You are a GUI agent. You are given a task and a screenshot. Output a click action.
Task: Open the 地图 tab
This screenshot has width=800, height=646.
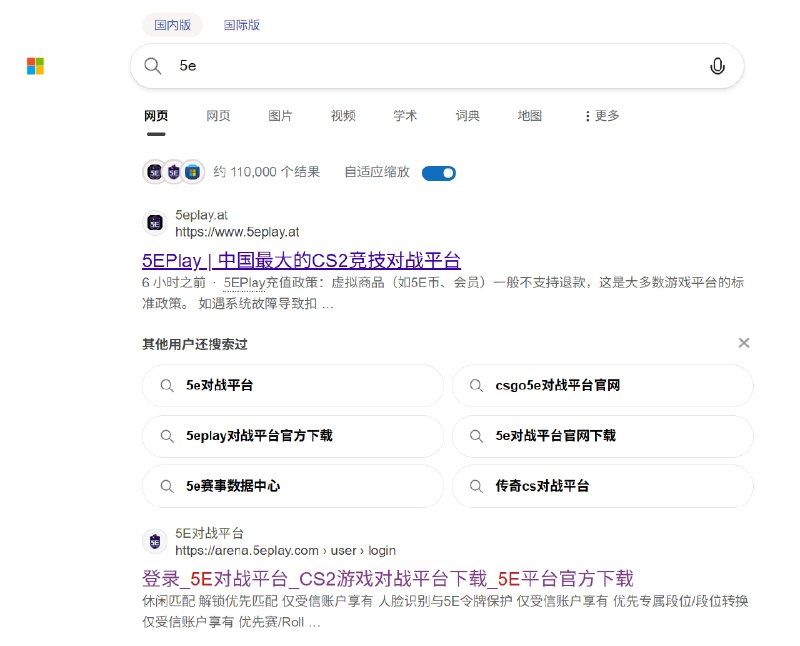(x=530, y=116)
